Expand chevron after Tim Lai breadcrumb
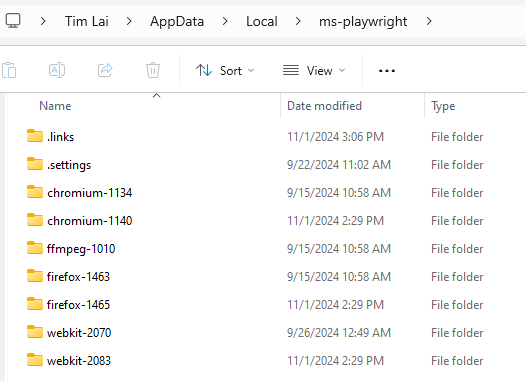This screenshot has width=526, height=381. tap(129, 21)
